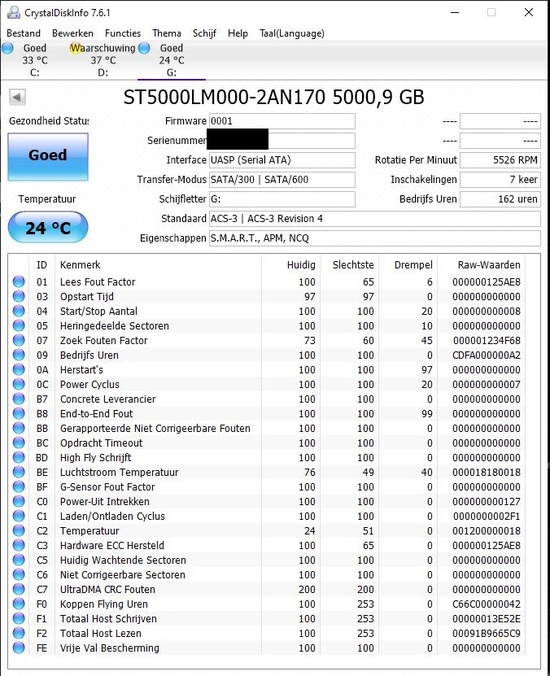Click the Standaard field ACS-3 Revision 4

(x=375, y=219)
